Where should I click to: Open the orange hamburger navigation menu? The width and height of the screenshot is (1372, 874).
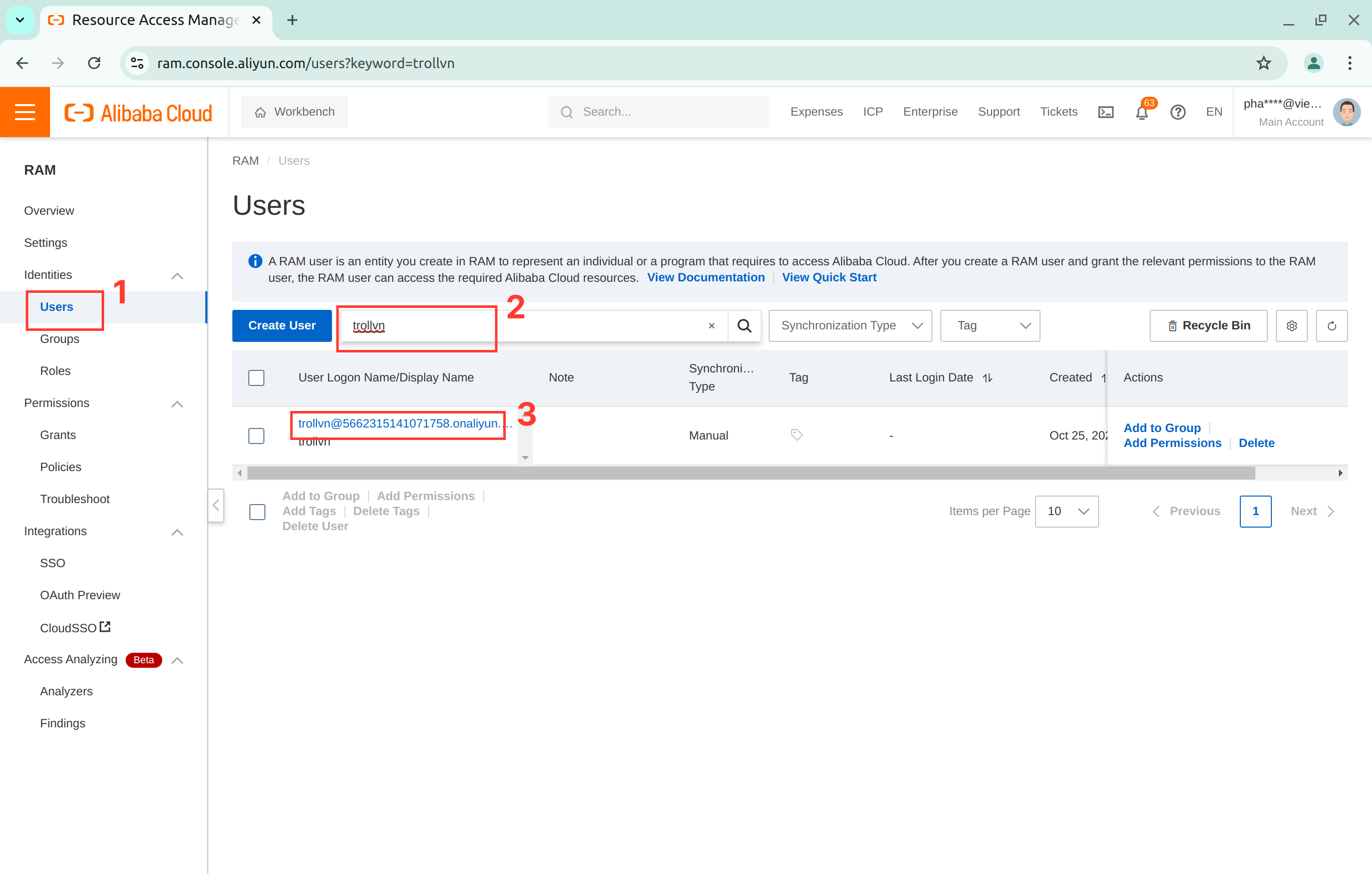[25, 112]
